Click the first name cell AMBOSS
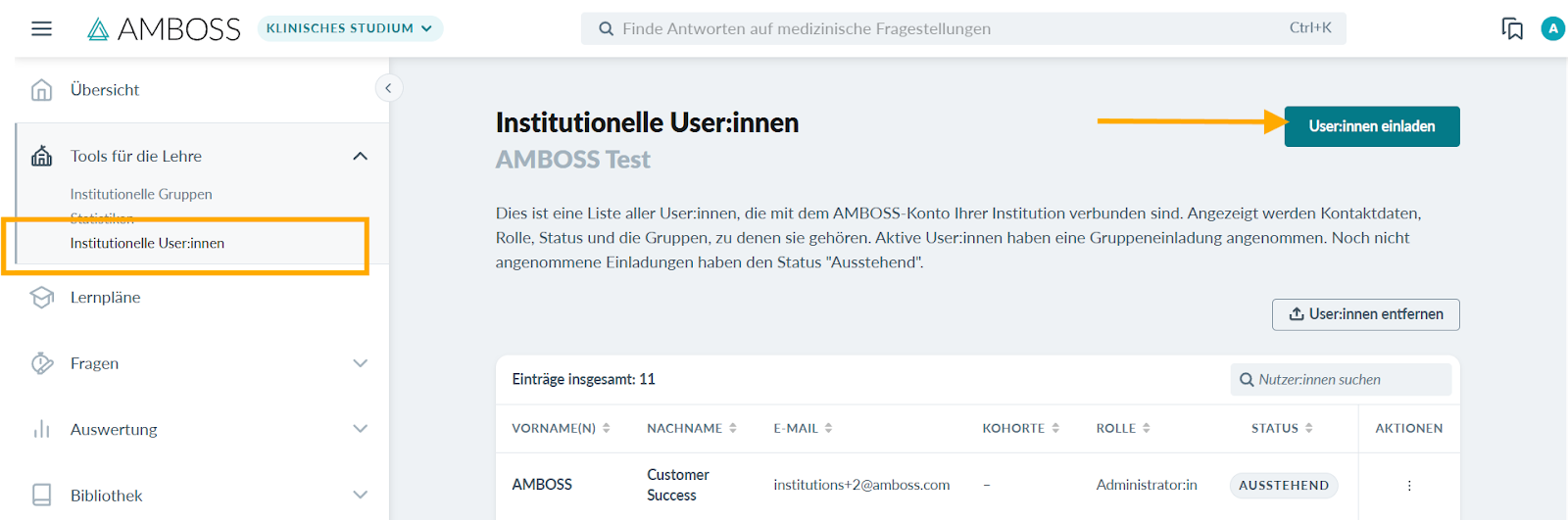Image resolution: width=1568 pixels, height=520 pixels. (542, 485)
